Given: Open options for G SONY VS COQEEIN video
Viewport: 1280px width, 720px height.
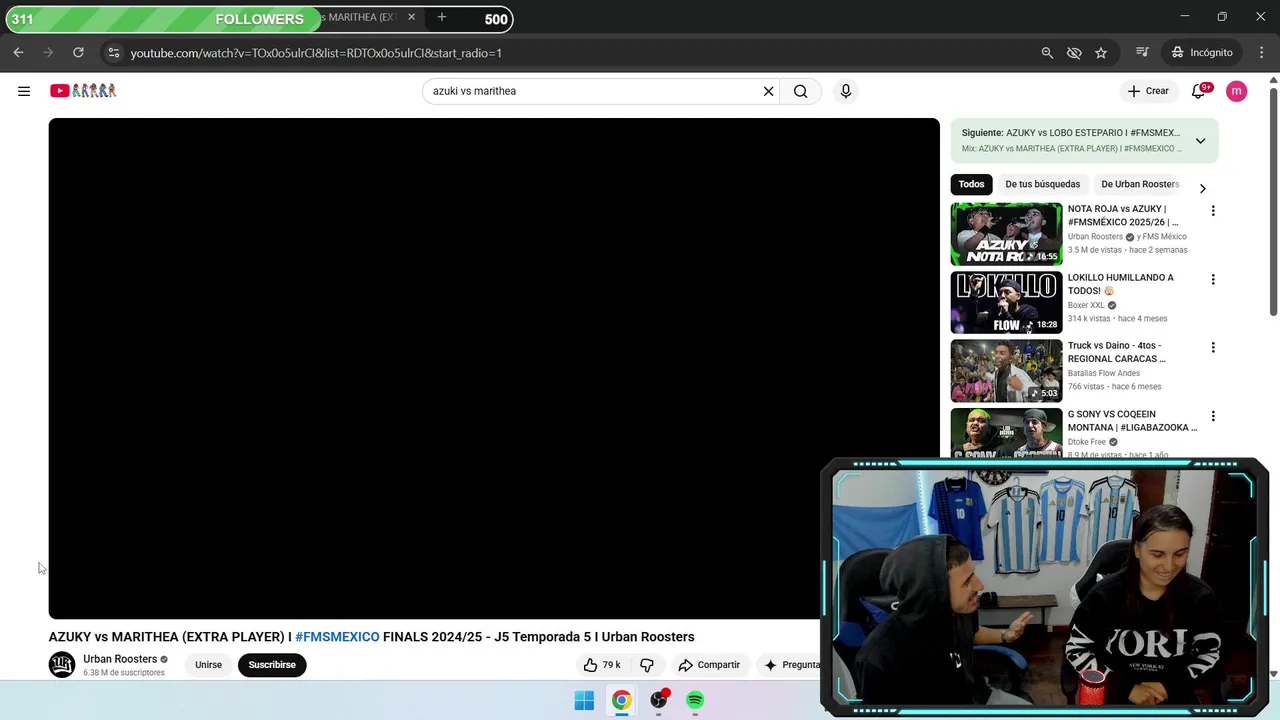Looking at the screenshot, I should (x=1213, y=416).
